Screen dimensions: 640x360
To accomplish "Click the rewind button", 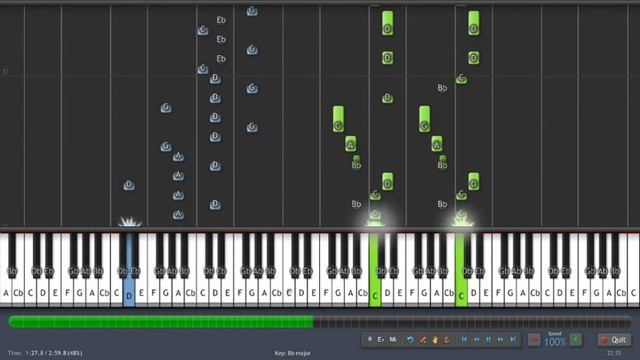I will pos(476,340).
